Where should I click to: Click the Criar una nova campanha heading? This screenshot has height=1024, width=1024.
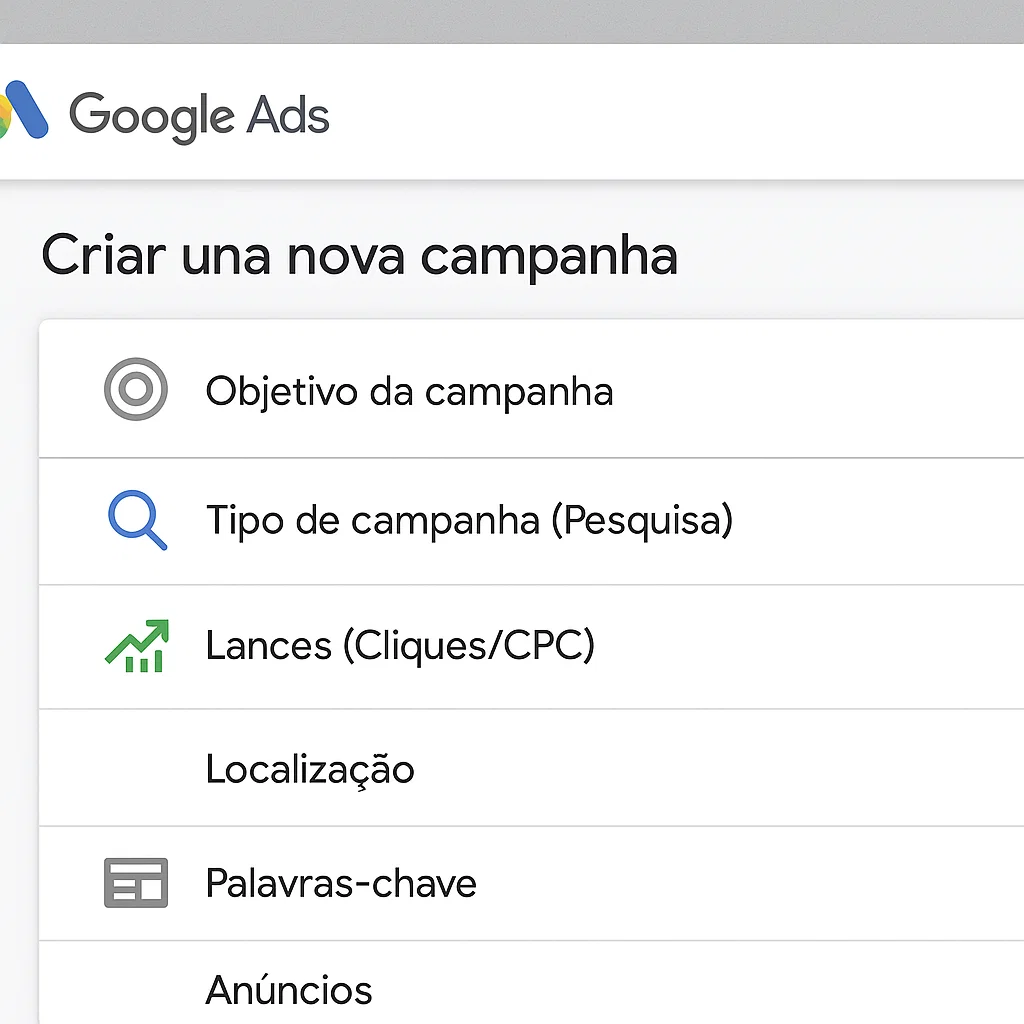coord(360,256)
